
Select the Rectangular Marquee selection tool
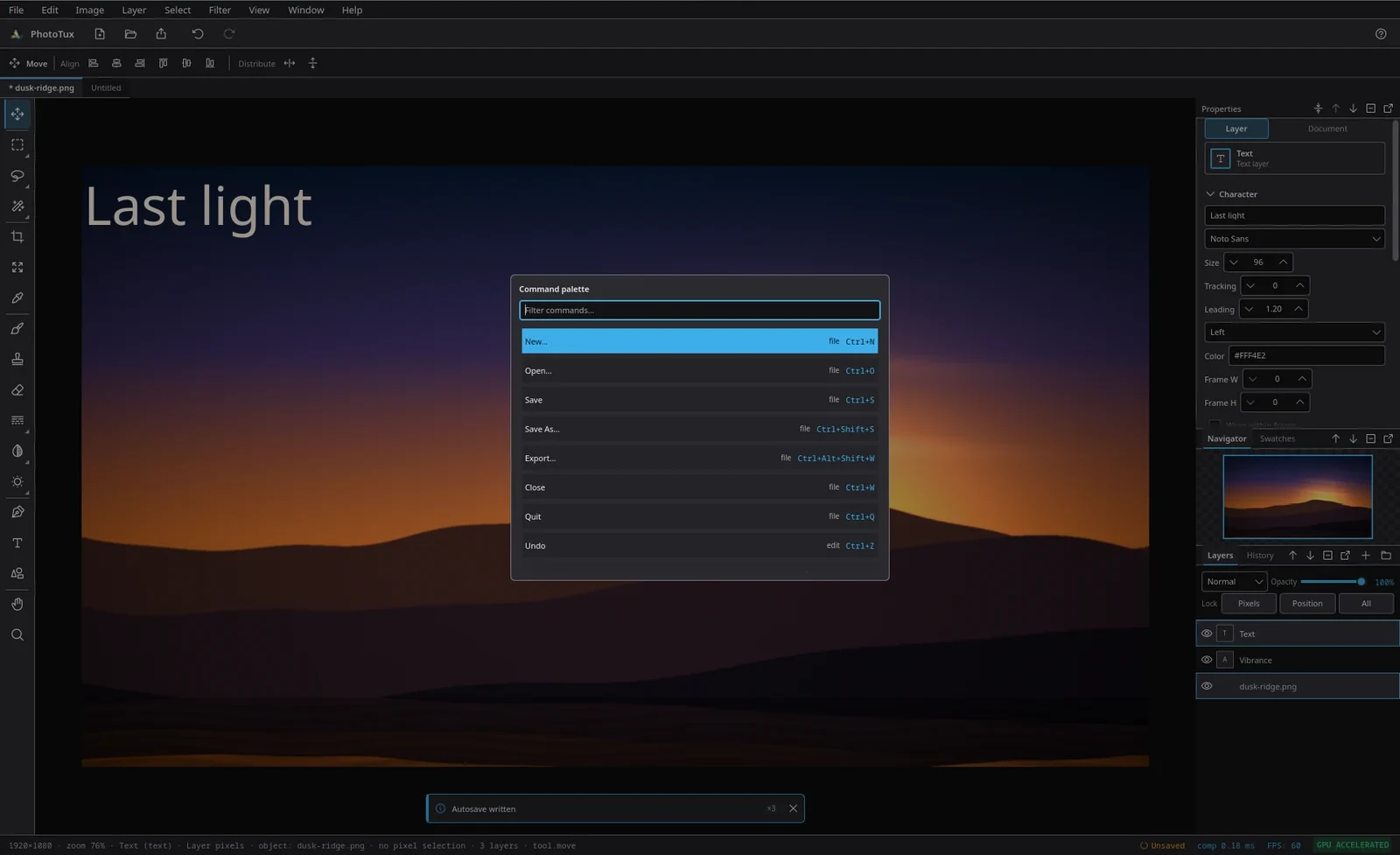pos(17,144)
